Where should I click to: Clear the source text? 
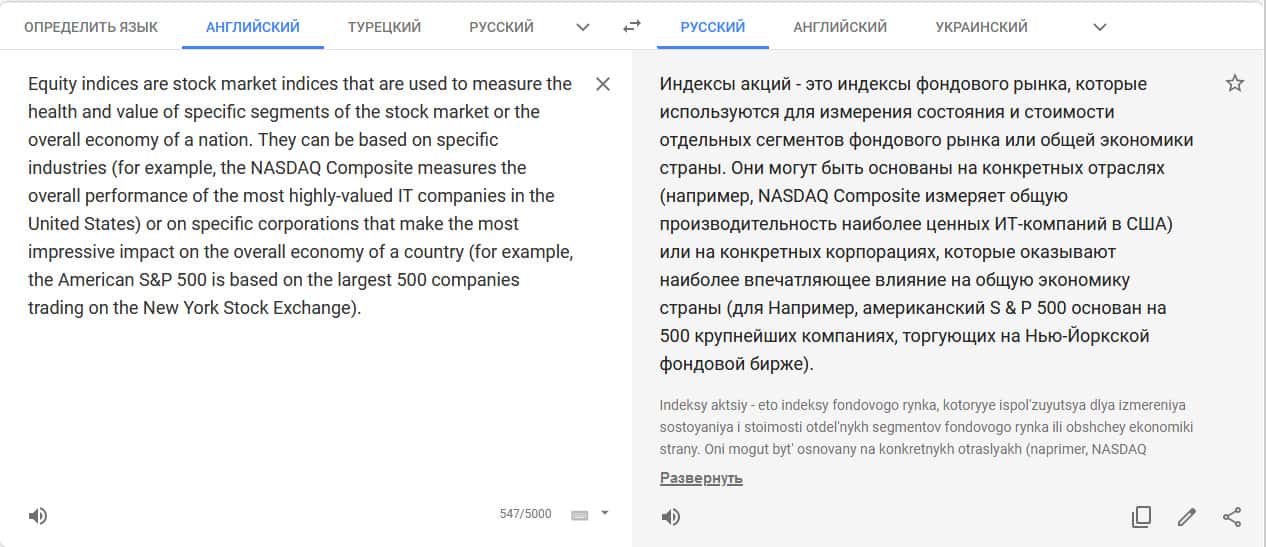[x=603, y=84]
